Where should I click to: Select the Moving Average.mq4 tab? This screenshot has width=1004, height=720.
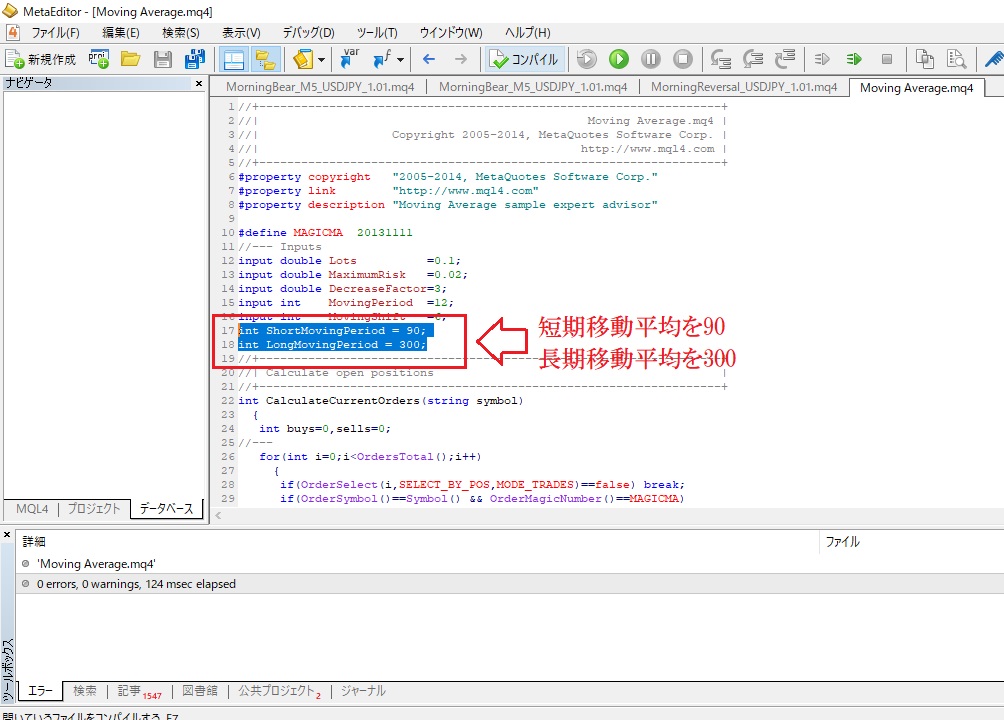coord(916,88)
